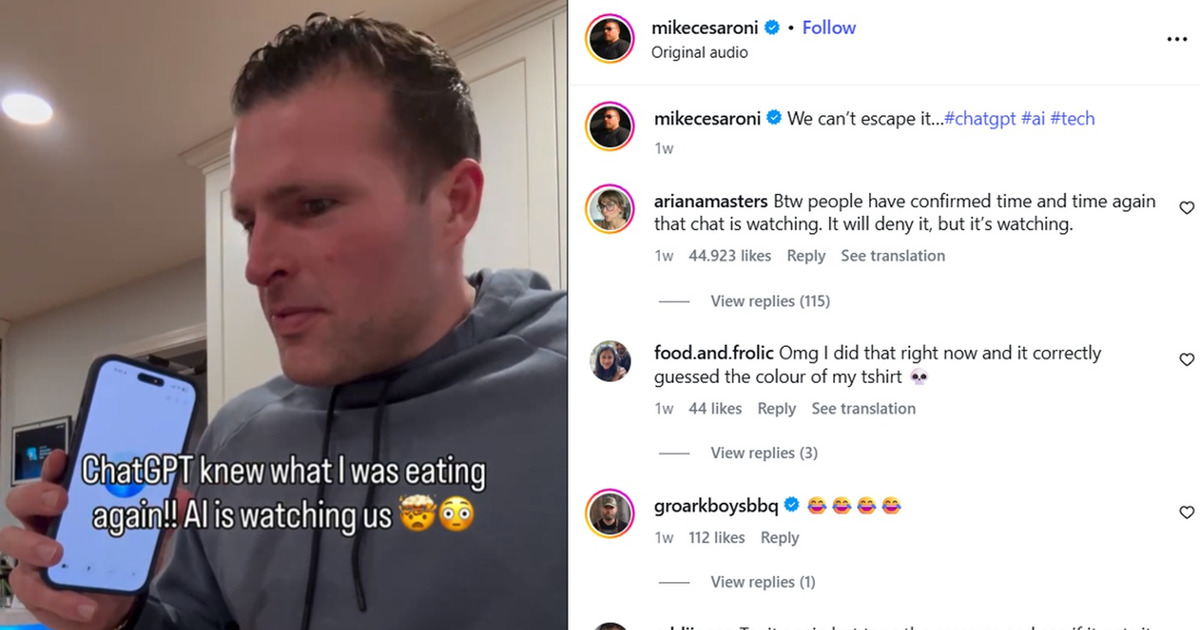Viewport: 1200px width, 630px height.
Task: Open food.and.frolic's profile avatar
Action: pos(610,361)
